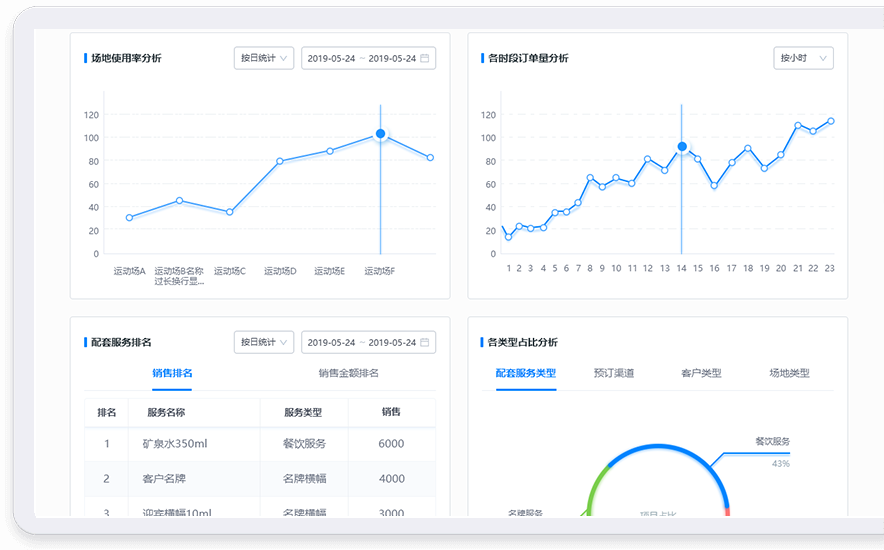Click hour 21 data point on order chart
The height and width of the screenshot is (550, 884).
[x=798, y=126]
